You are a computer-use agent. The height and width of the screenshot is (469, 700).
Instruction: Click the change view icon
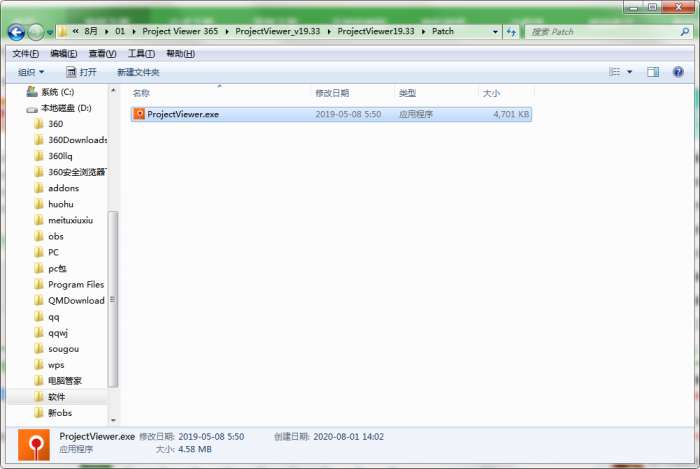pos(614,72)
